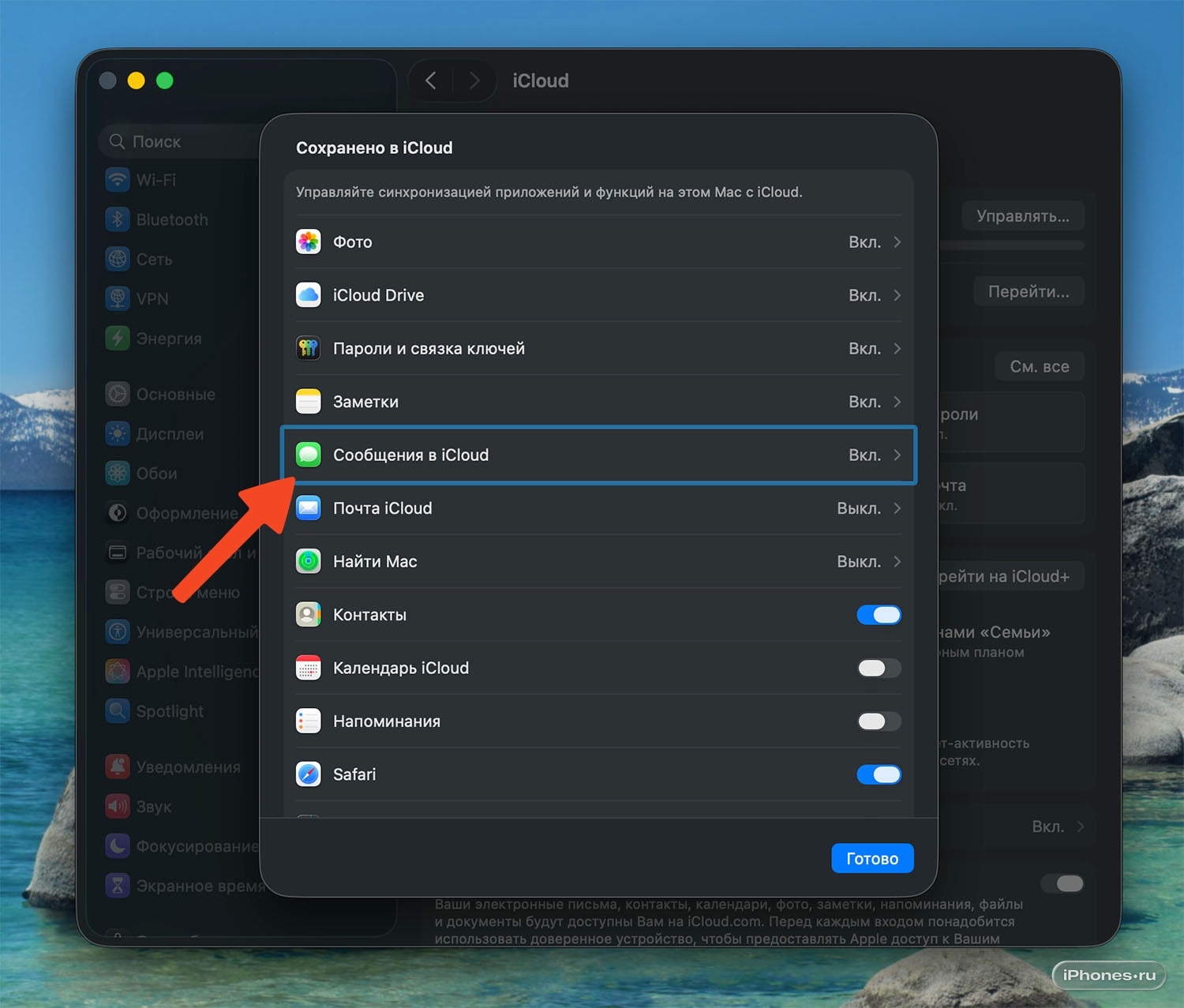Disable the Контакты sync toggle
This screenshot has height=1008, width=1184.
coord(879,615)
